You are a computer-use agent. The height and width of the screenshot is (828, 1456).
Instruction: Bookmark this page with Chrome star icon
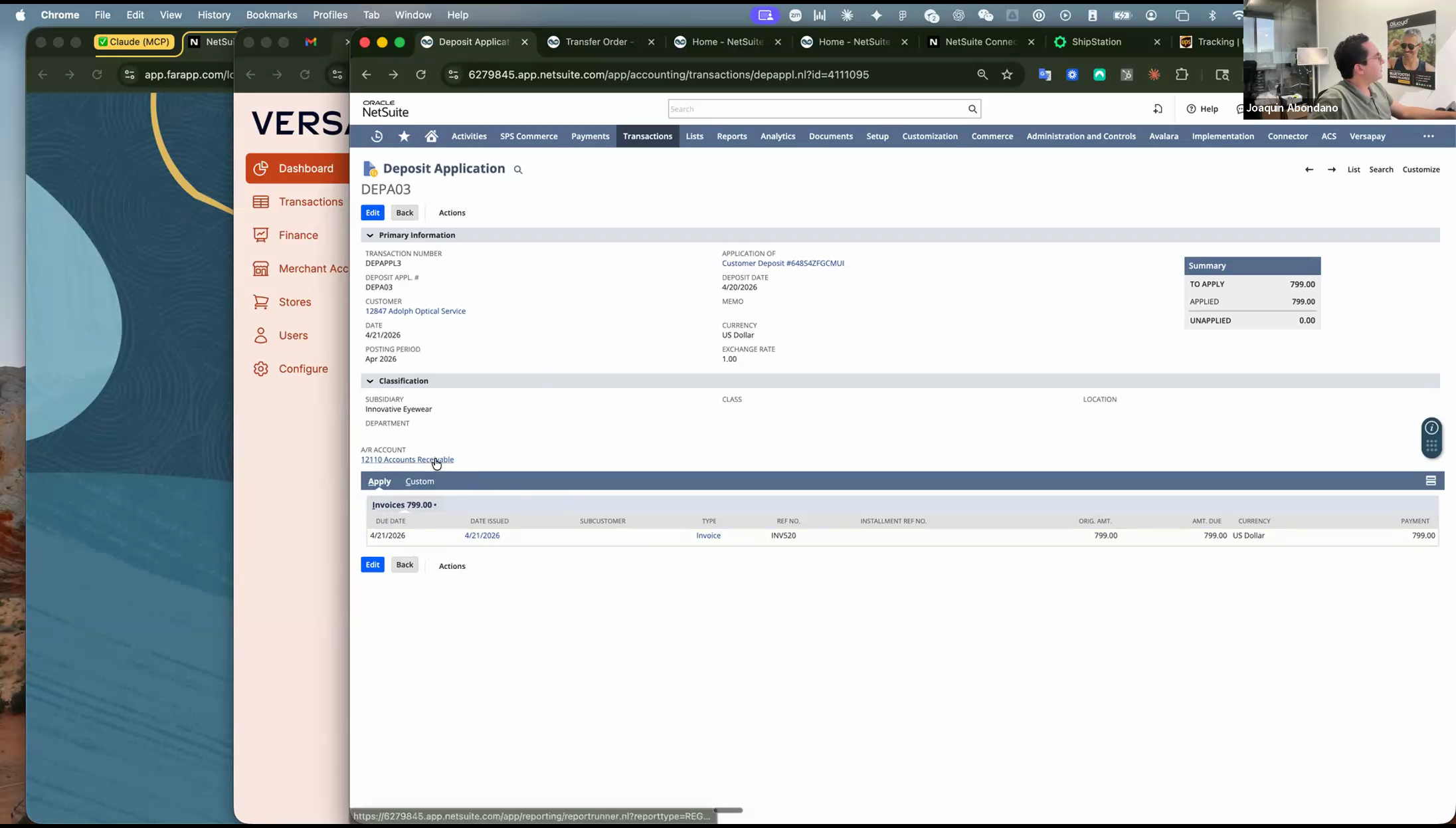[x=1007, y=74]
